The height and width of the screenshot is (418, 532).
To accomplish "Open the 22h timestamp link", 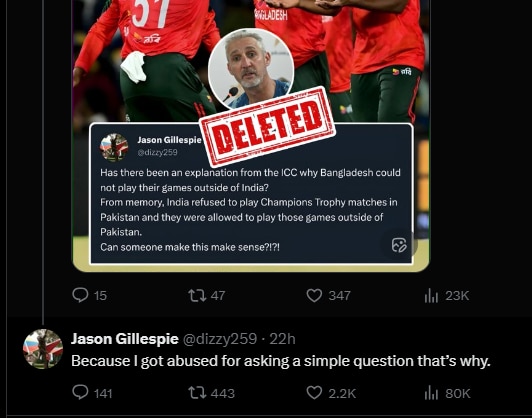I will (x=282, y=339).
